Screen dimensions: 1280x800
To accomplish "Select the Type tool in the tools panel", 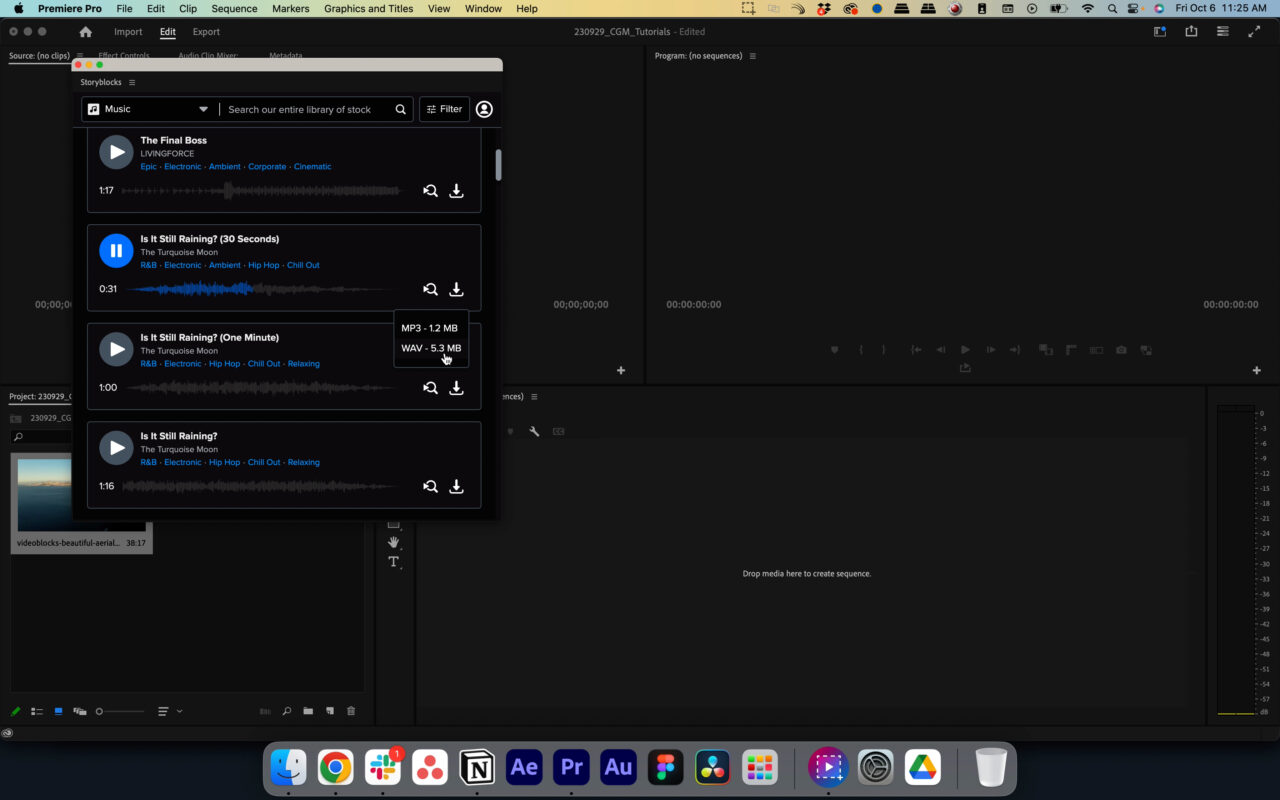I will [x=393, y=562].
